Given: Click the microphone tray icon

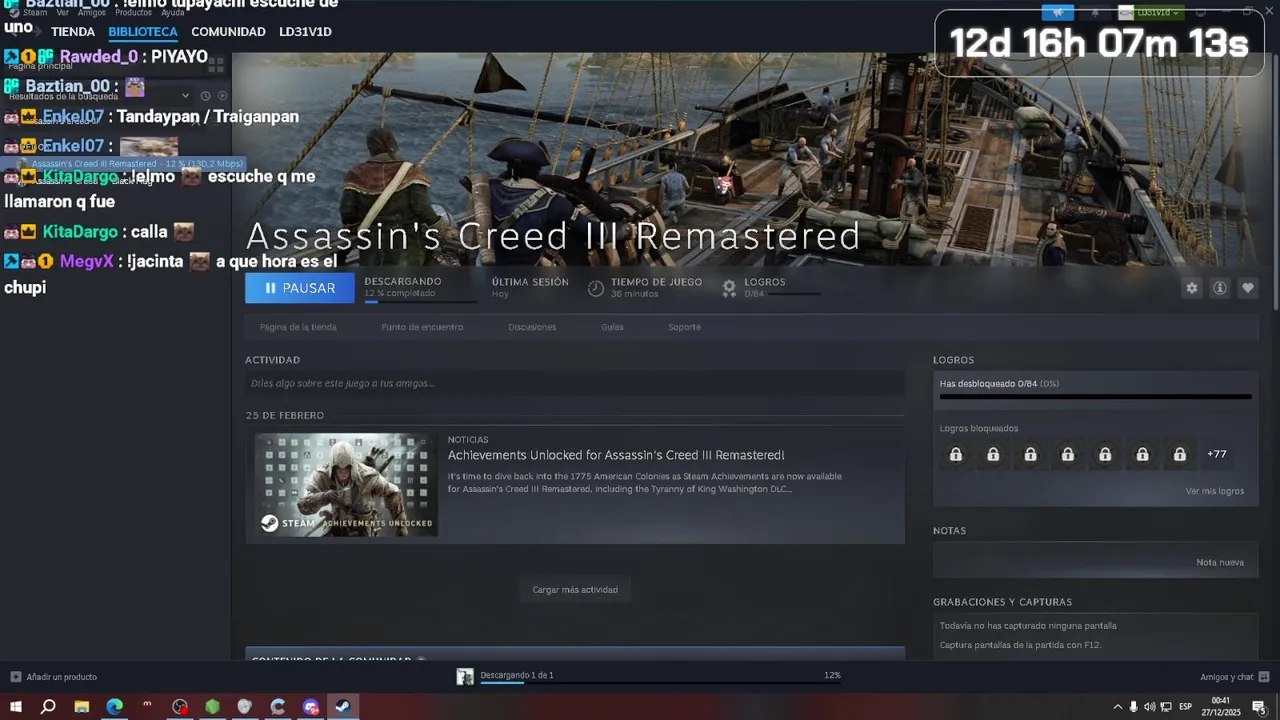Looking at the screenshot, I should tap(1133, 707).
